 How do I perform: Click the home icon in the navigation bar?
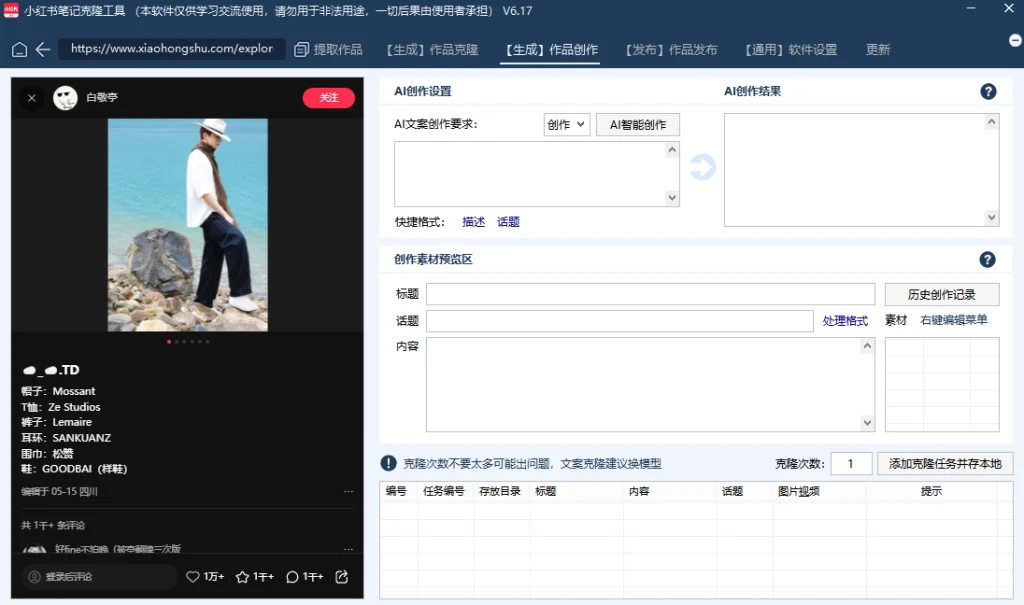pyautogui.click(x=20, y=50)
